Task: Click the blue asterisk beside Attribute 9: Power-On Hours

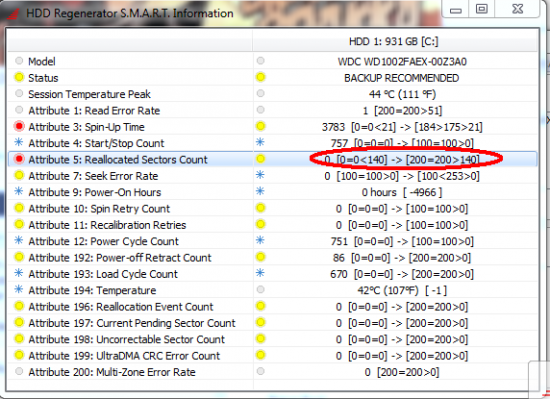Action: coord(19,191)
